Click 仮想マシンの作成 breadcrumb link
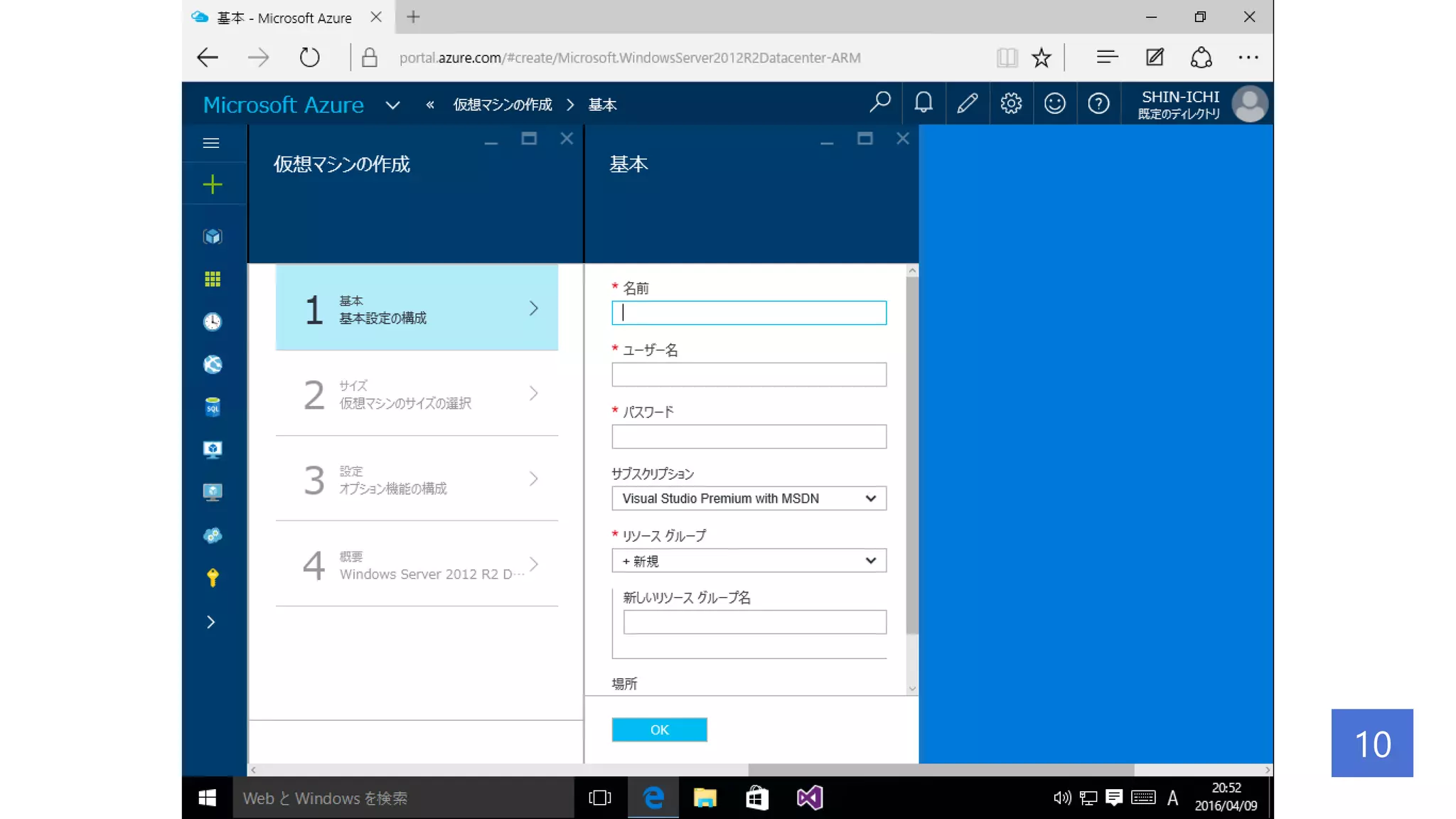 click(x=502, y=105)
